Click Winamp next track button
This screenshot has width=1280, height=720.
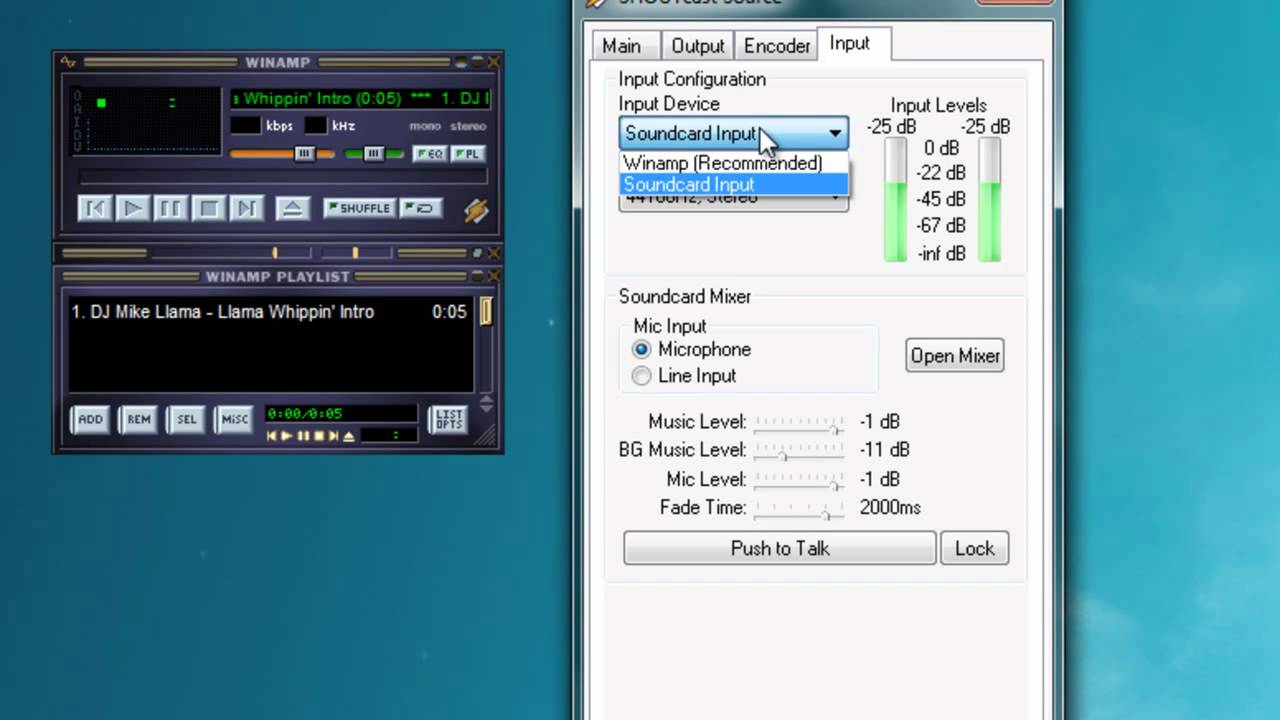[246, 208]
